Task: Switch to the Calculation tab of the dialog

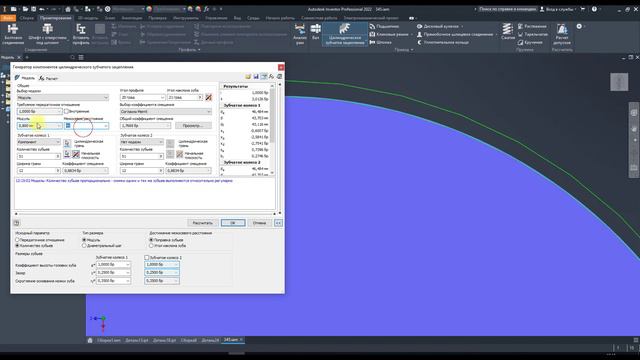Action: tap(49, 78)
